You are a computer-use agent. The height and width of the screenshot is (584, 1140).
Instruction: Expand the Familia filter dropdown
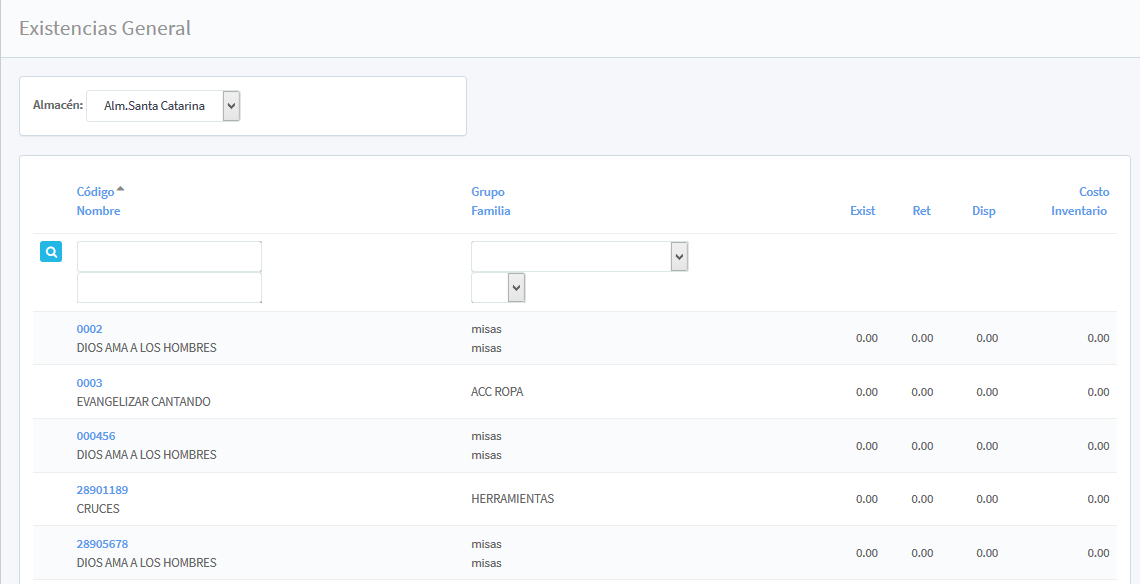pos(498,288)
